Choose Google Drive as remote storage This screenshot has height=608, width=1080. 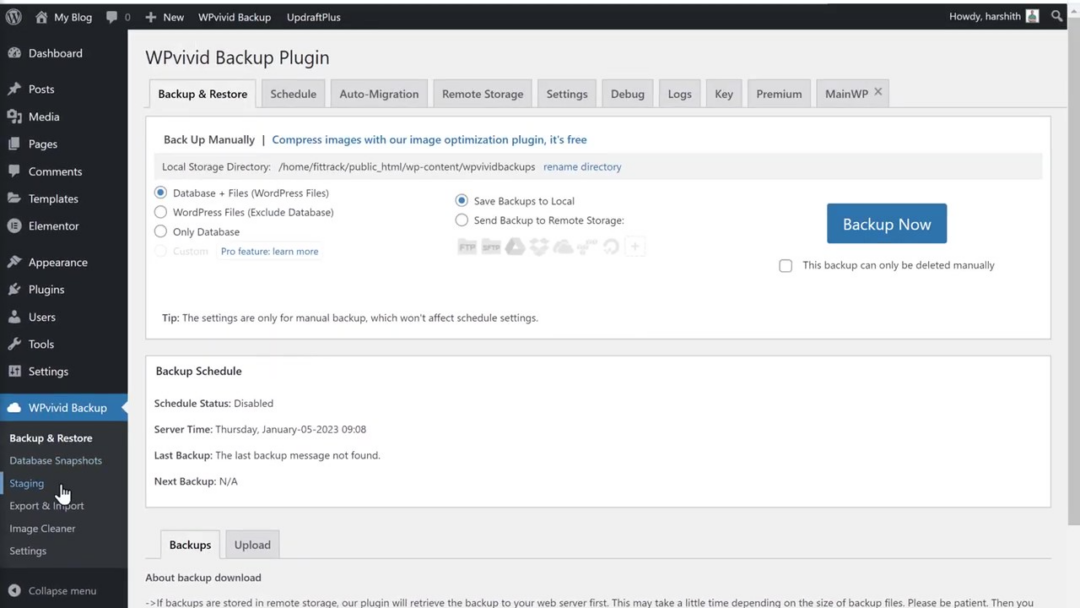[515, 246]
